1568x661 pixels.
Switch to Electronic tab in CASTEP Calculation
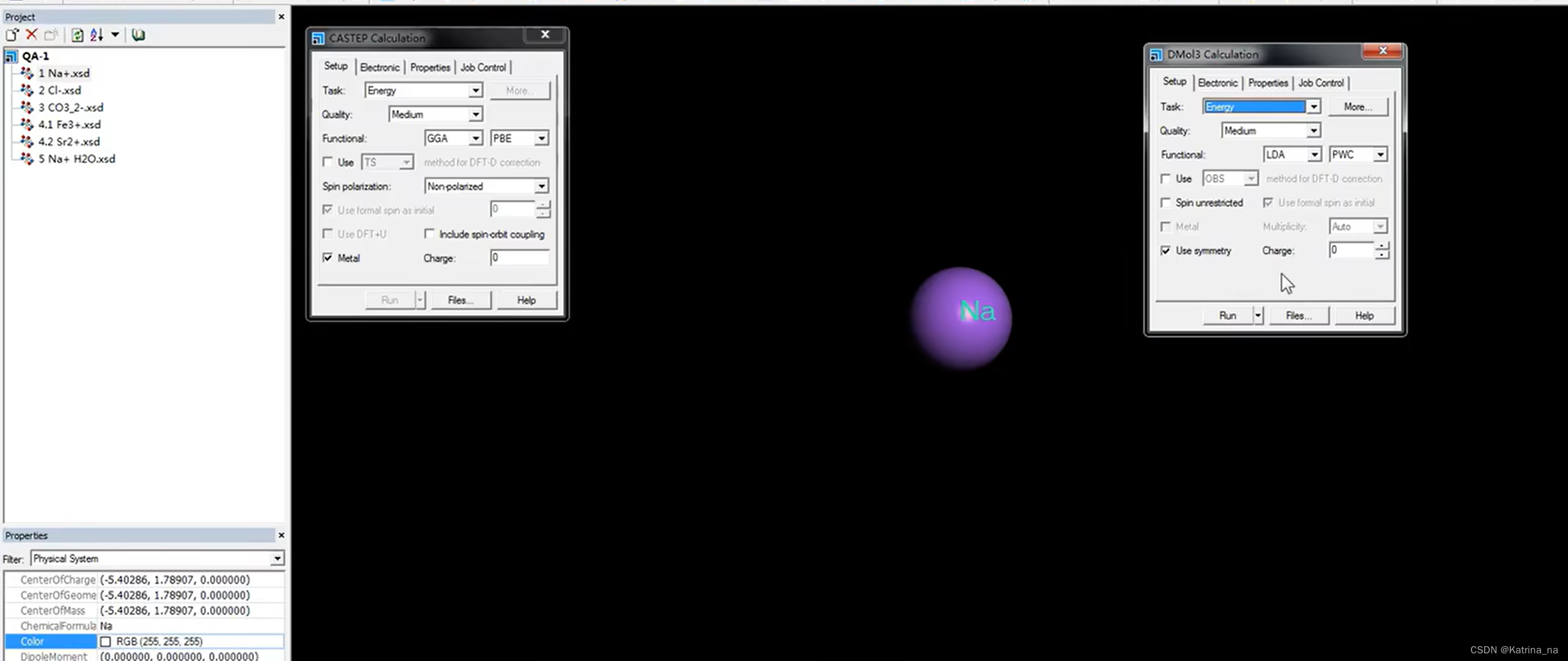point(380,67)
